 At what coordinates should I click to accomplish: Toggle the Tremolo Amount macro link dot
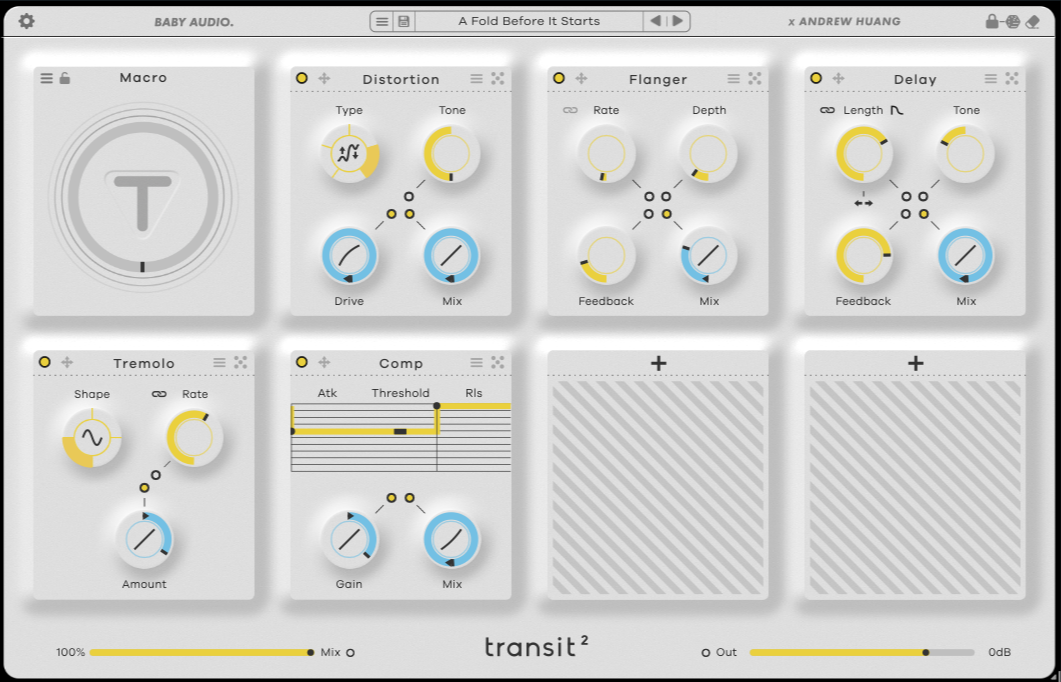tap(144, 488)
